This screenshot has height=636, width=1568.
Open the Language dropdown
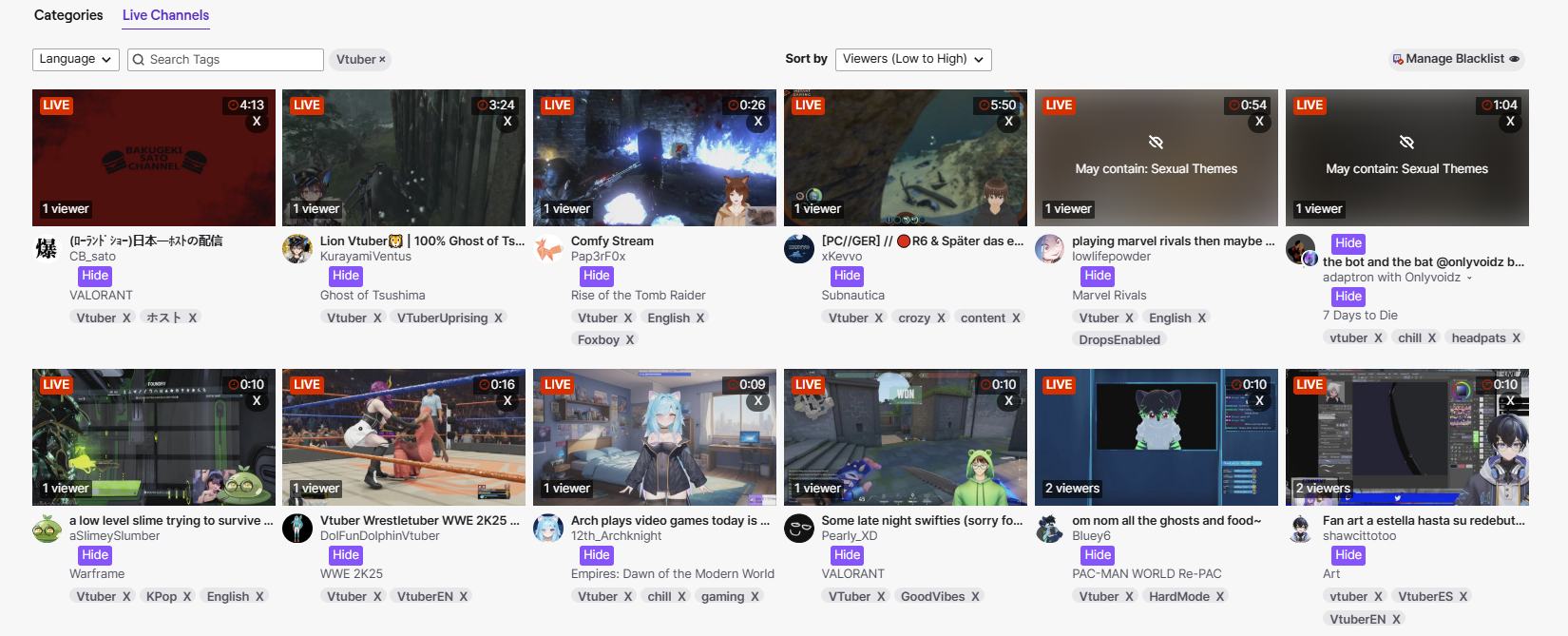pos(76,59)
